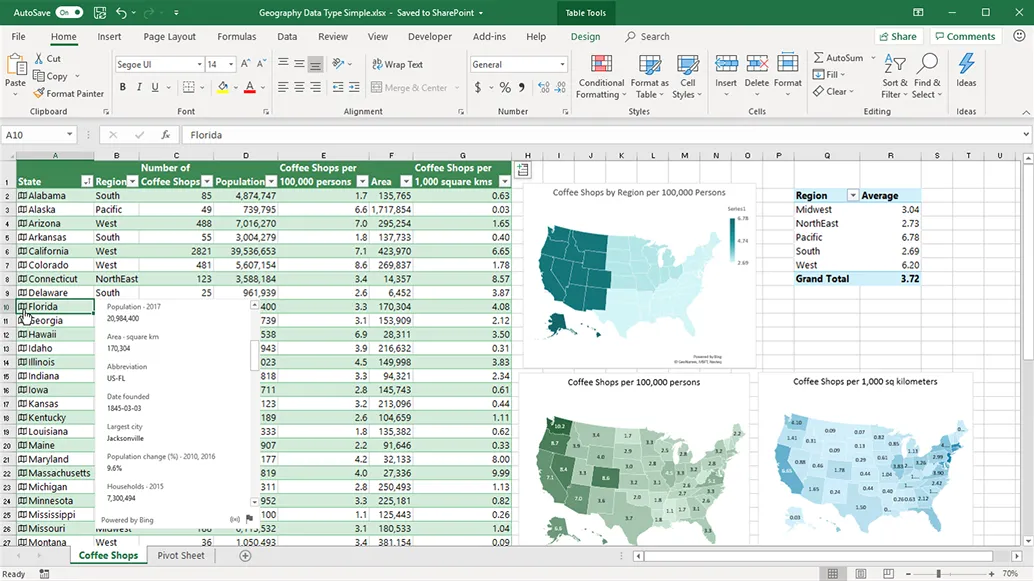Screen dimensions: 1034x581
Task: Click the Increase Font Size icon
Action: click(244, 64)
